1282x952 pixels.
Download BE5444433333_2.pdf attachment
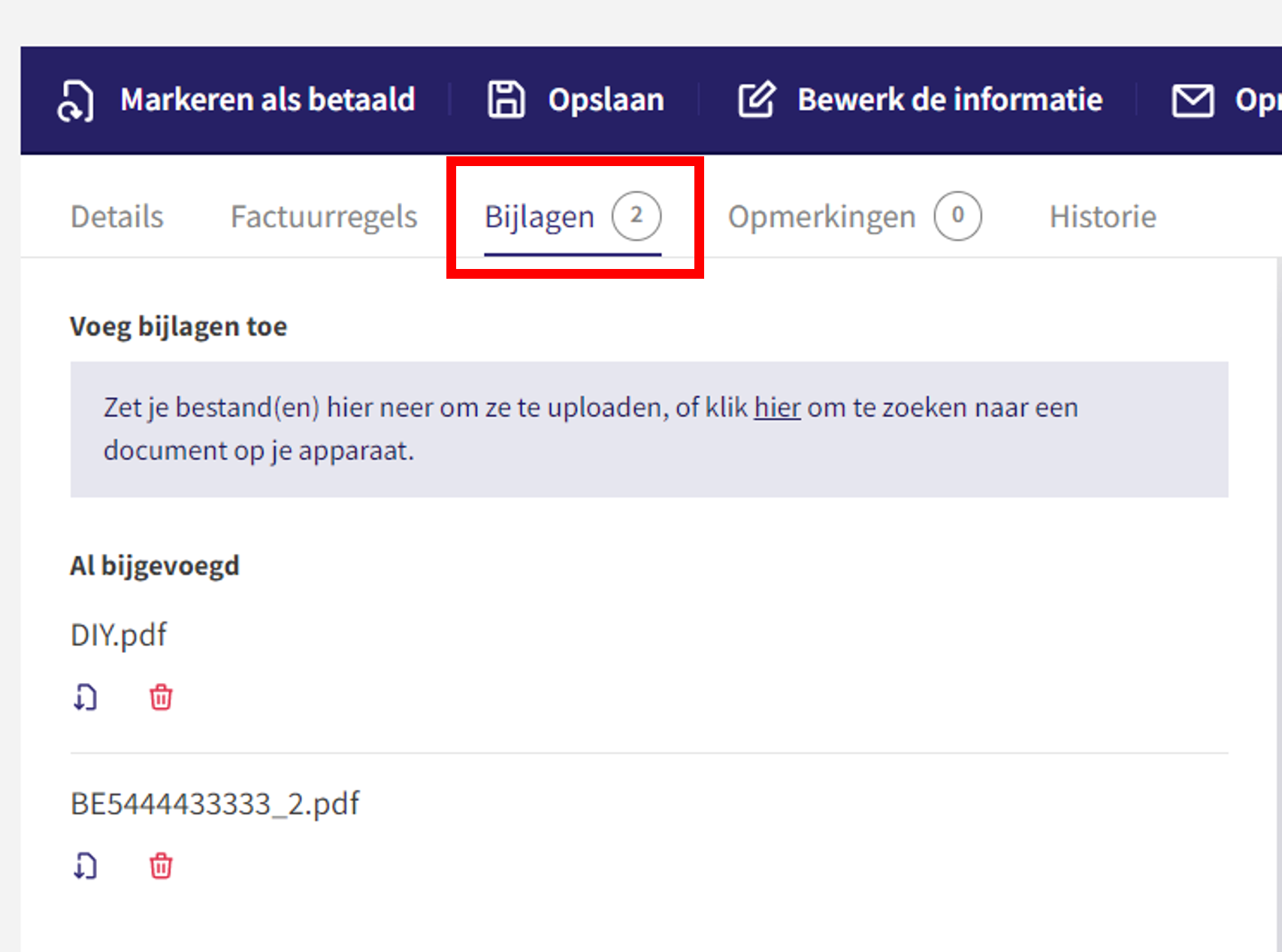85,866
